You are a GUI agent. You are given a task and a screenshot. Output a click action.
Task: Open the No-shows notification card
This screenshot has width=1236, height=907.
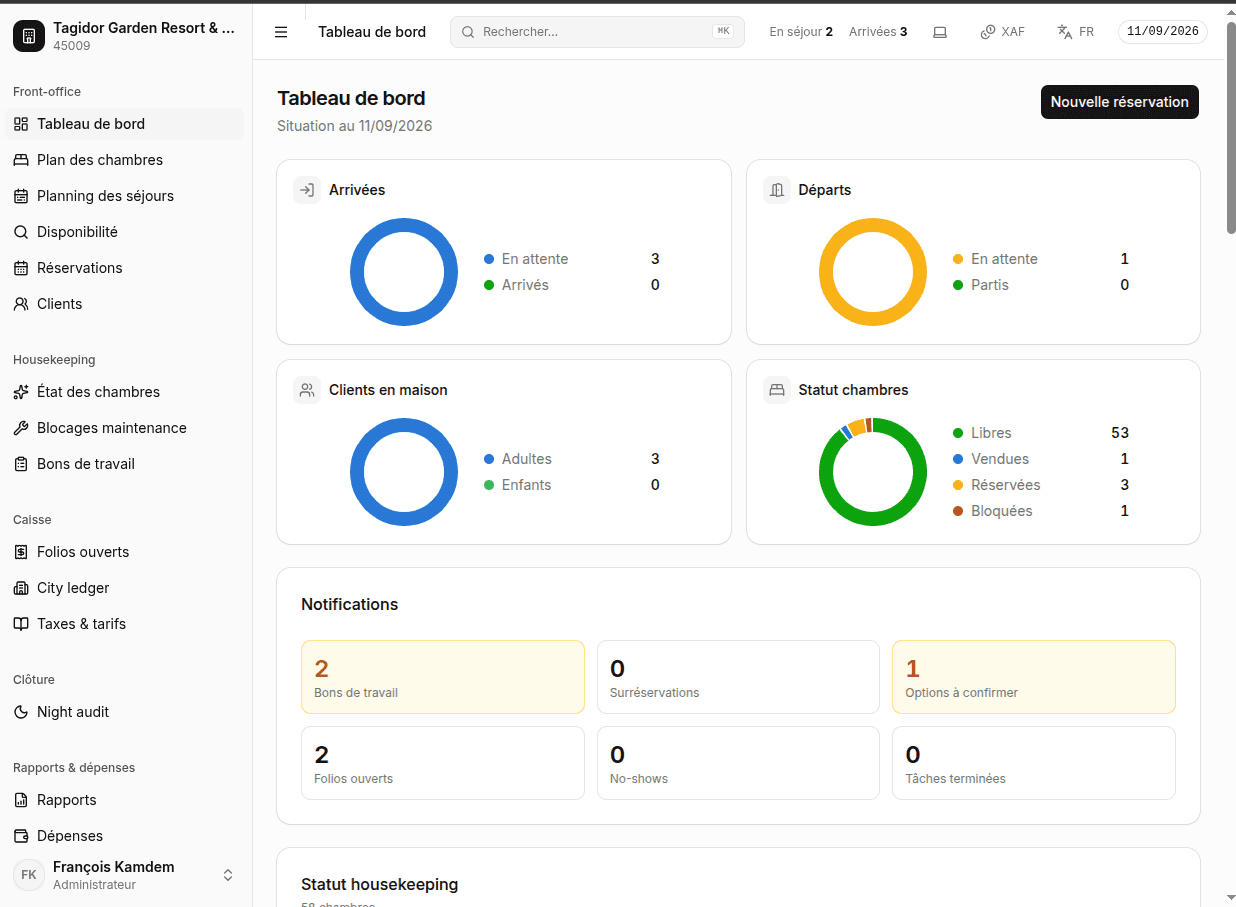738,763
